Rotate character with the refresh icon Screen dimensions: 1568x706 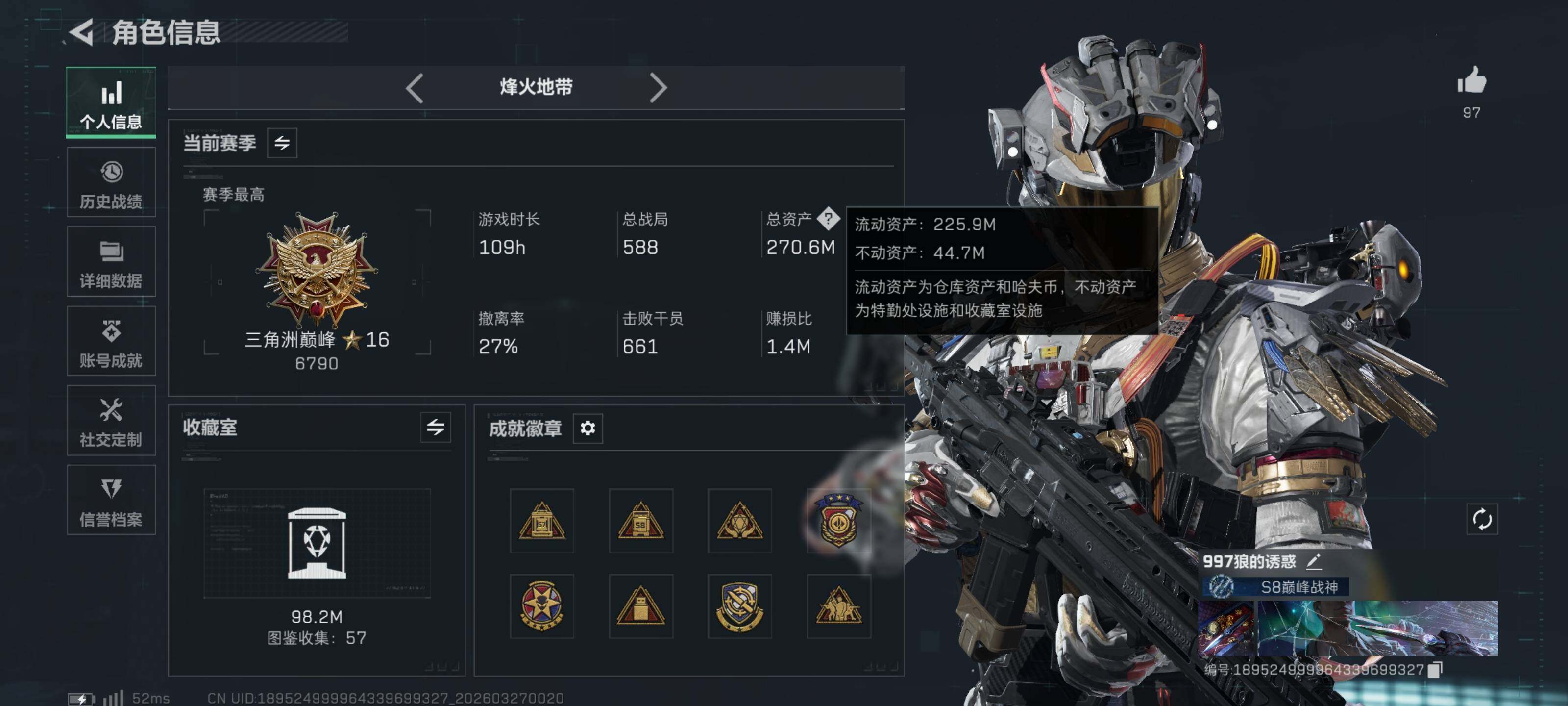point(1482,520)
